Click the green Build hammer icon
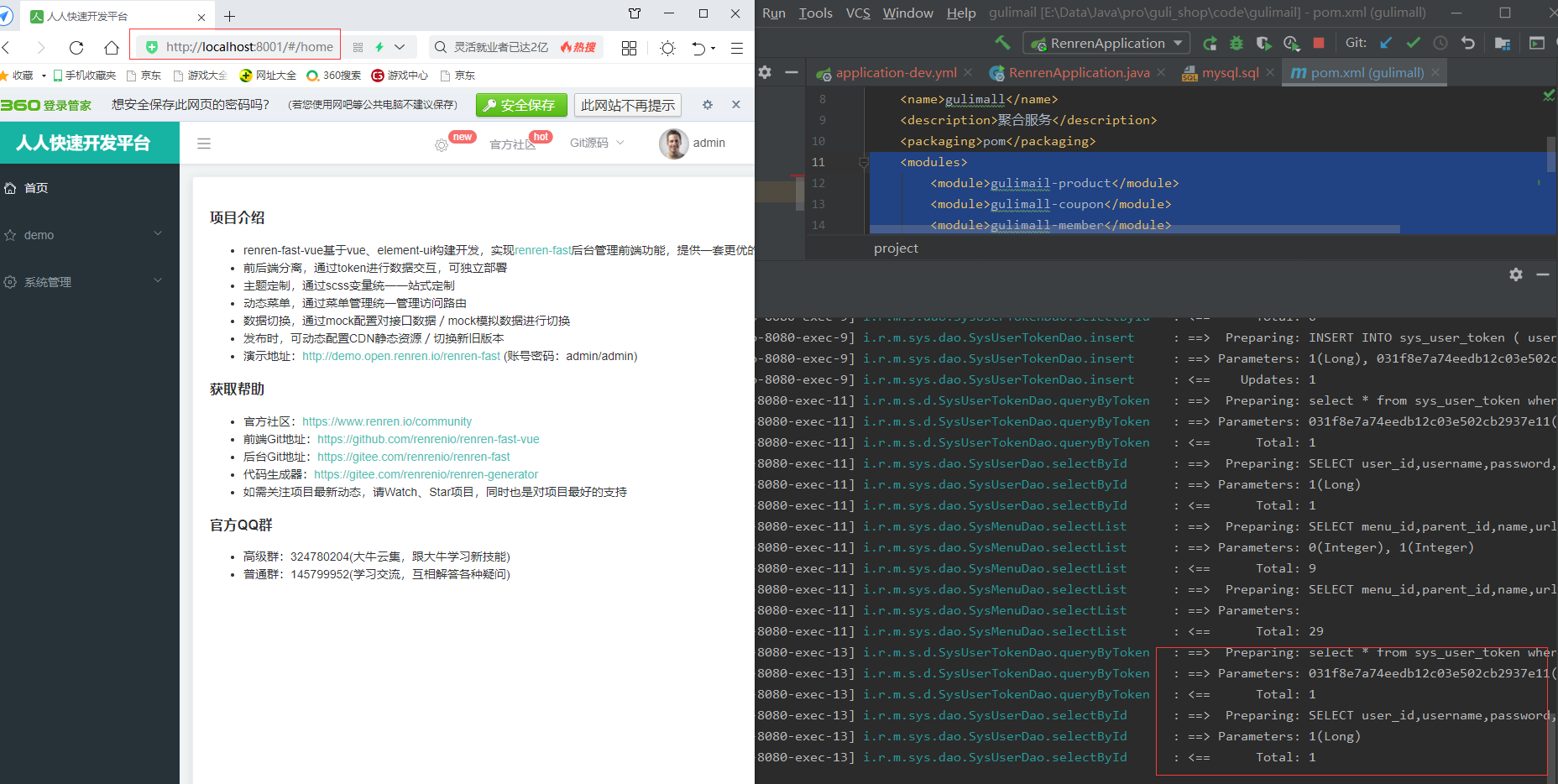Viewport: 1558px width, 784px height. coord(1002,43)
